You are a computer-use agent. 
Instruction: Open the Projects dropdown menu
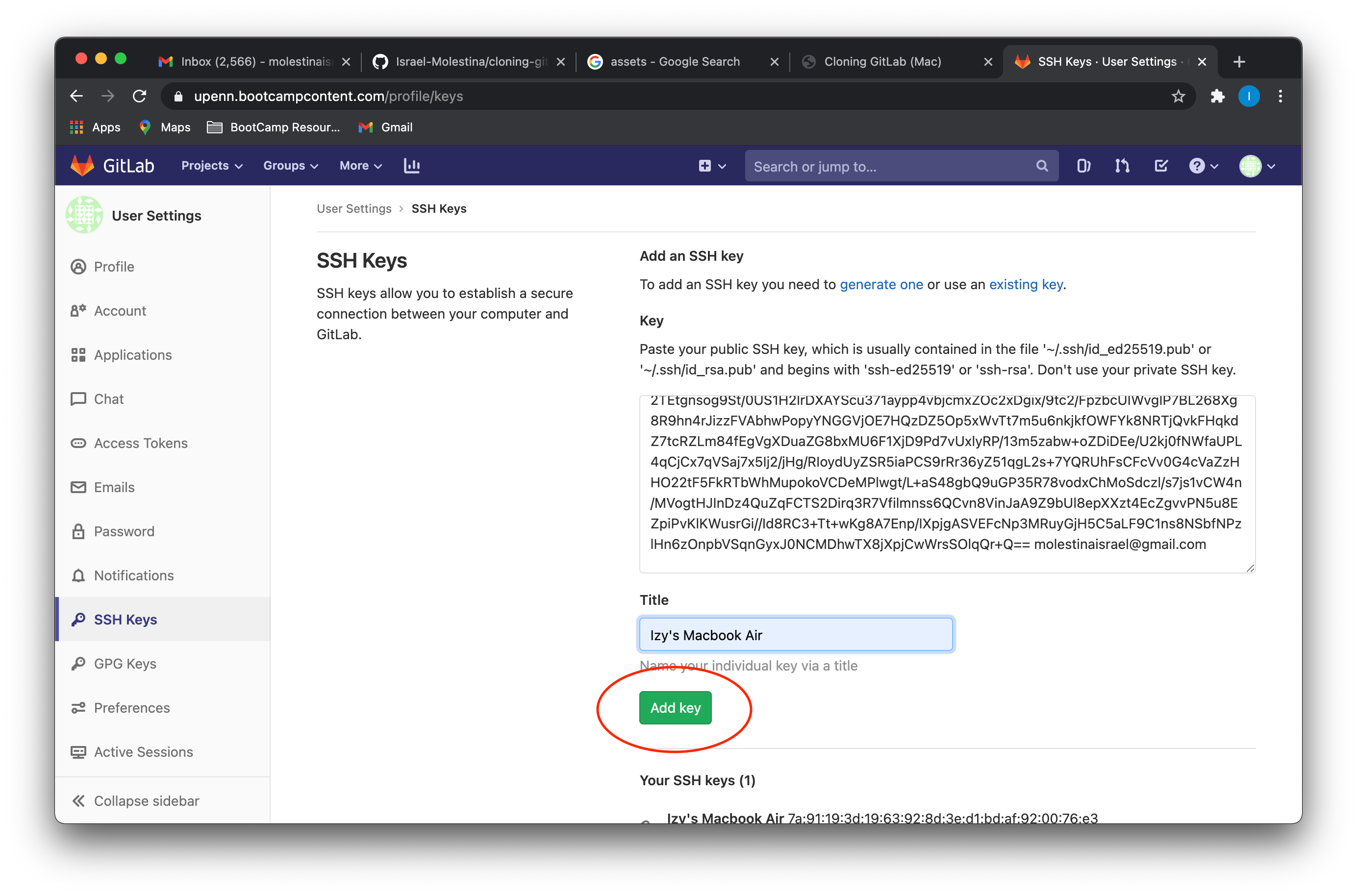[x=211, y=166]
